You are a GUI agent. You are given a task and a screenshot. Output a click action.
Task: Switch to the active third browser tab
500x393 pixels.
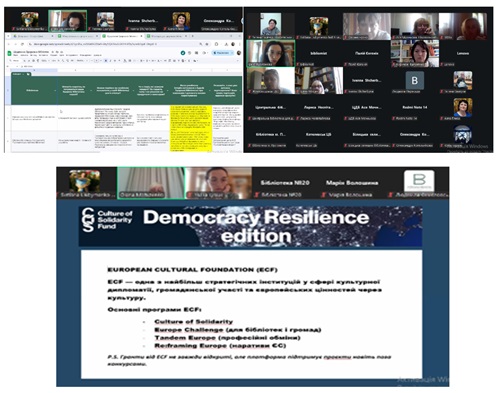point(123,36)
